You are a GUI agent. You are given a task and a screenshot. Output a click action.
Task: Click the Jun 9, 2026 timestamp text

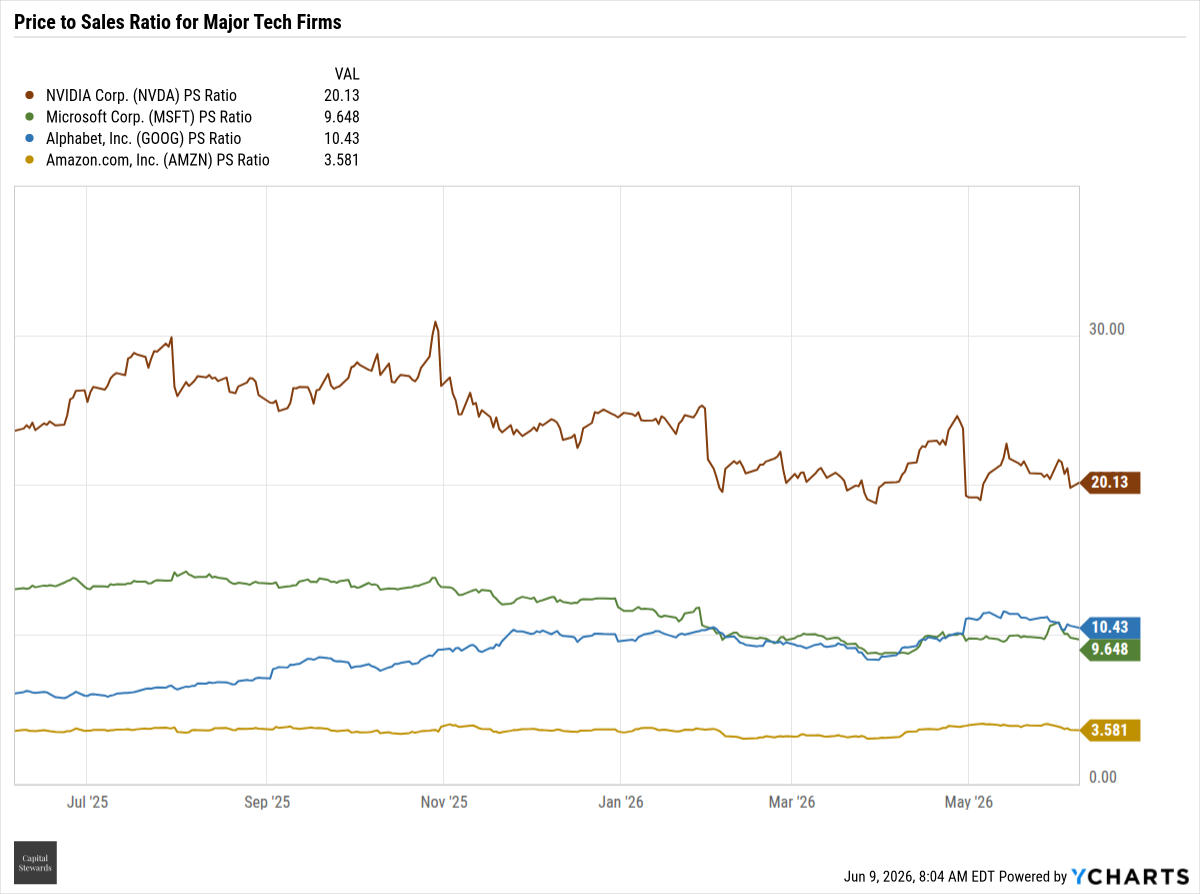click(921, 877)
